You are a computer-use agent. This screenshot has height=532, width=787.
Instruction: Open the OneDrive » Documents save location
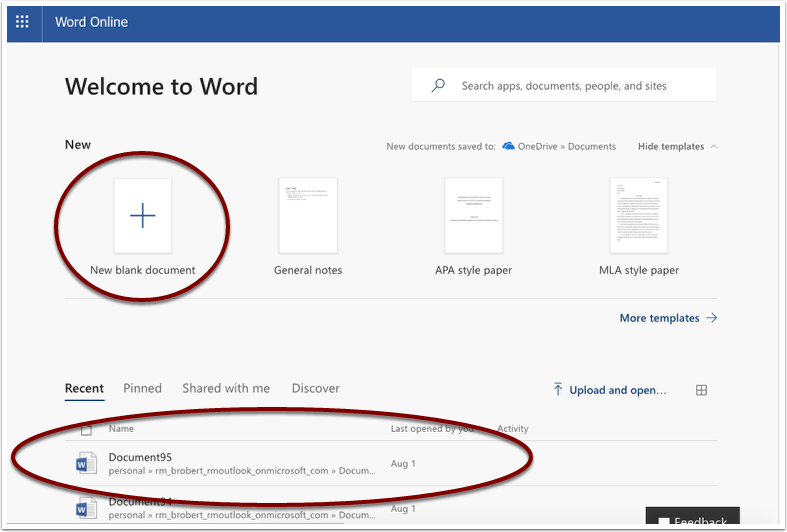click(567, 146)
